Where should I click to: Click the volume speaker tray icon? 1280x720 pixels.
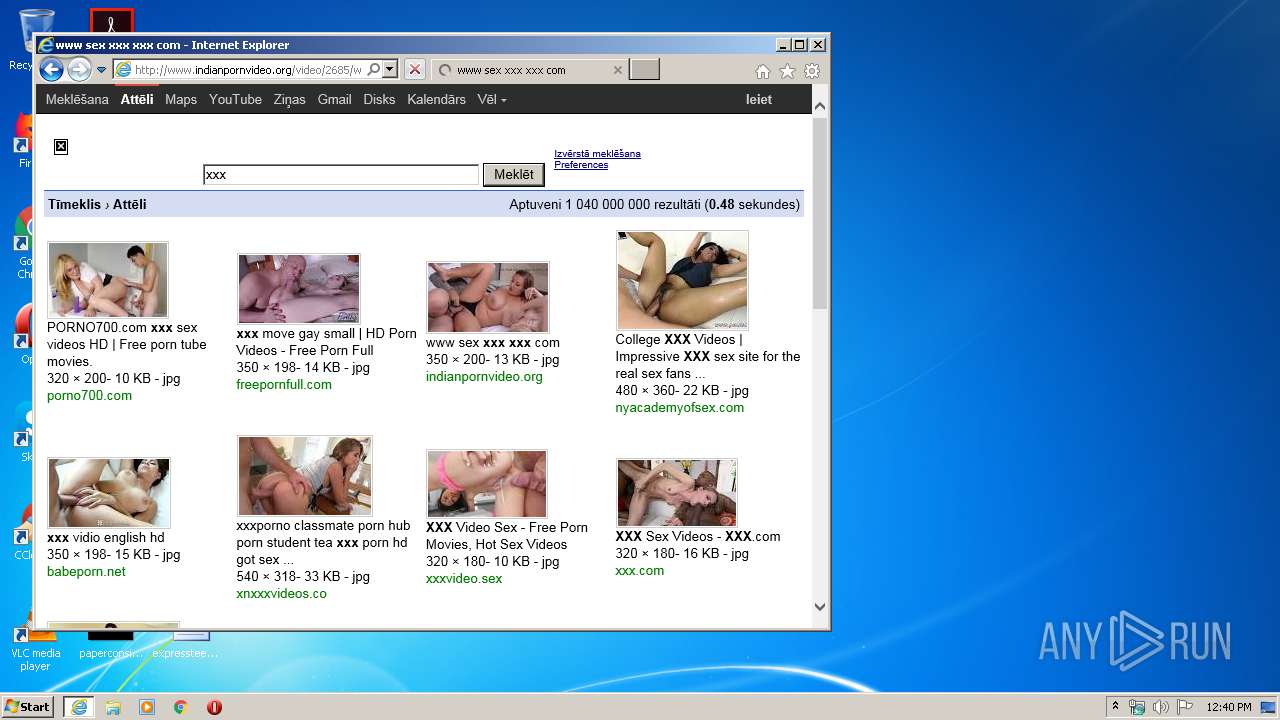pyautogui.click(x=1161, y=707)
